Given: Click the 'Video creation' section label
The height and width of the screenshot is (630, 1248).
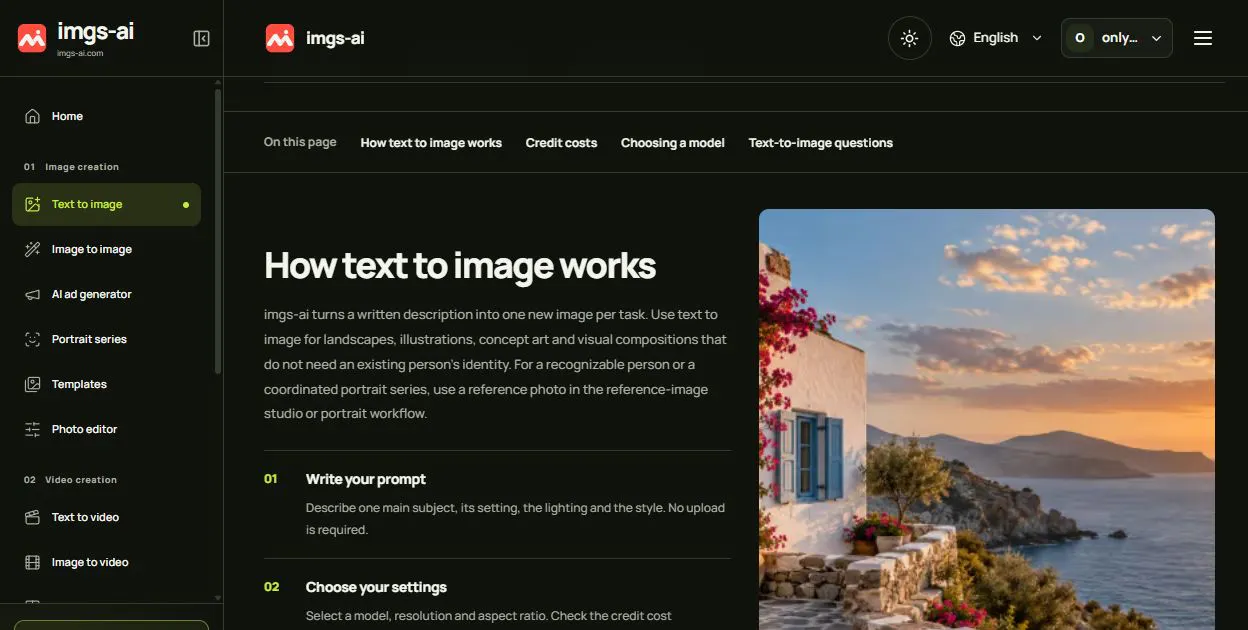Looking at the screenshot, I should coord(81,480).
